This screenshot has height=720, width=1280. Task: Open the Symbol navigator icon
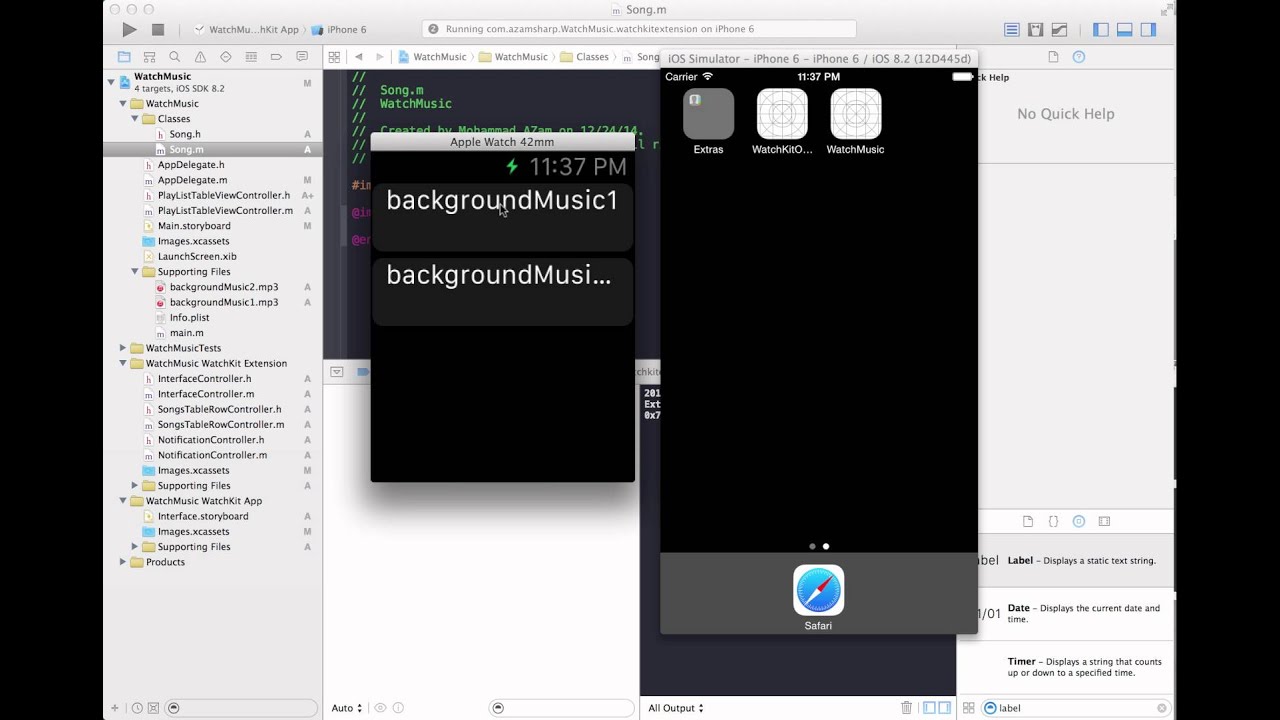point(149,57)
